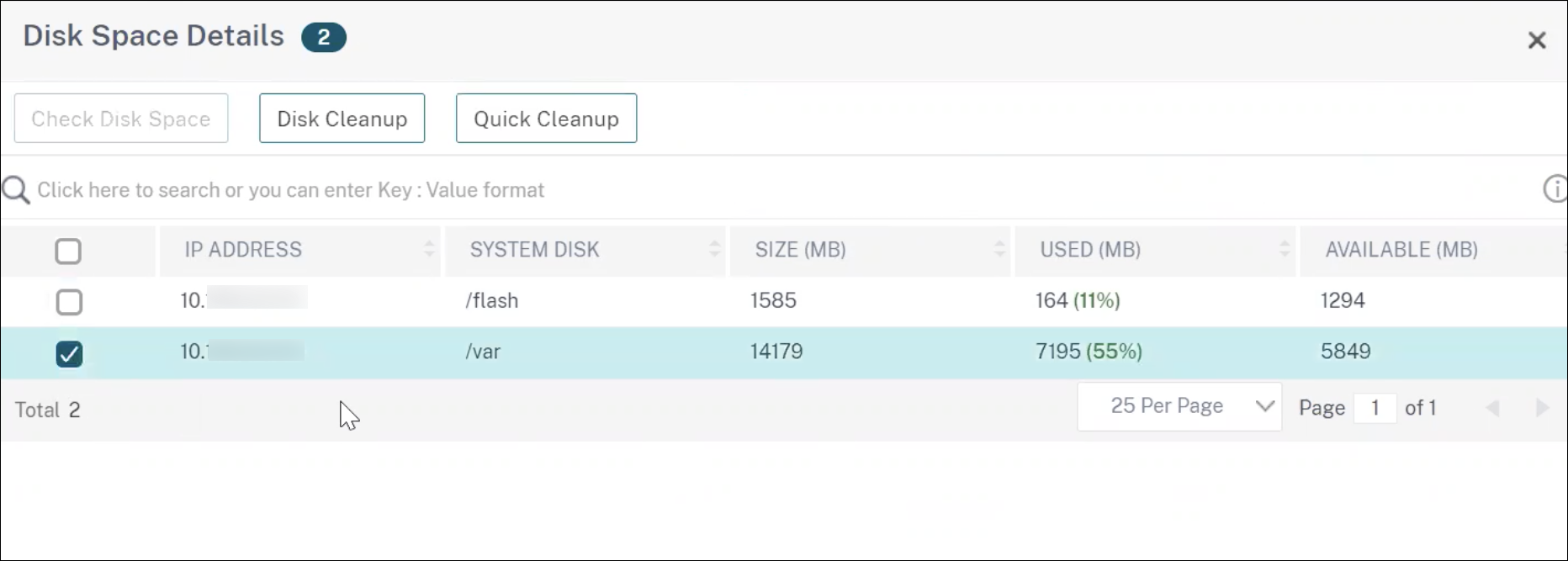Close the Disk Space Details dialog
Screen dimensions: 1568x561
click(x=1536, y=40)
